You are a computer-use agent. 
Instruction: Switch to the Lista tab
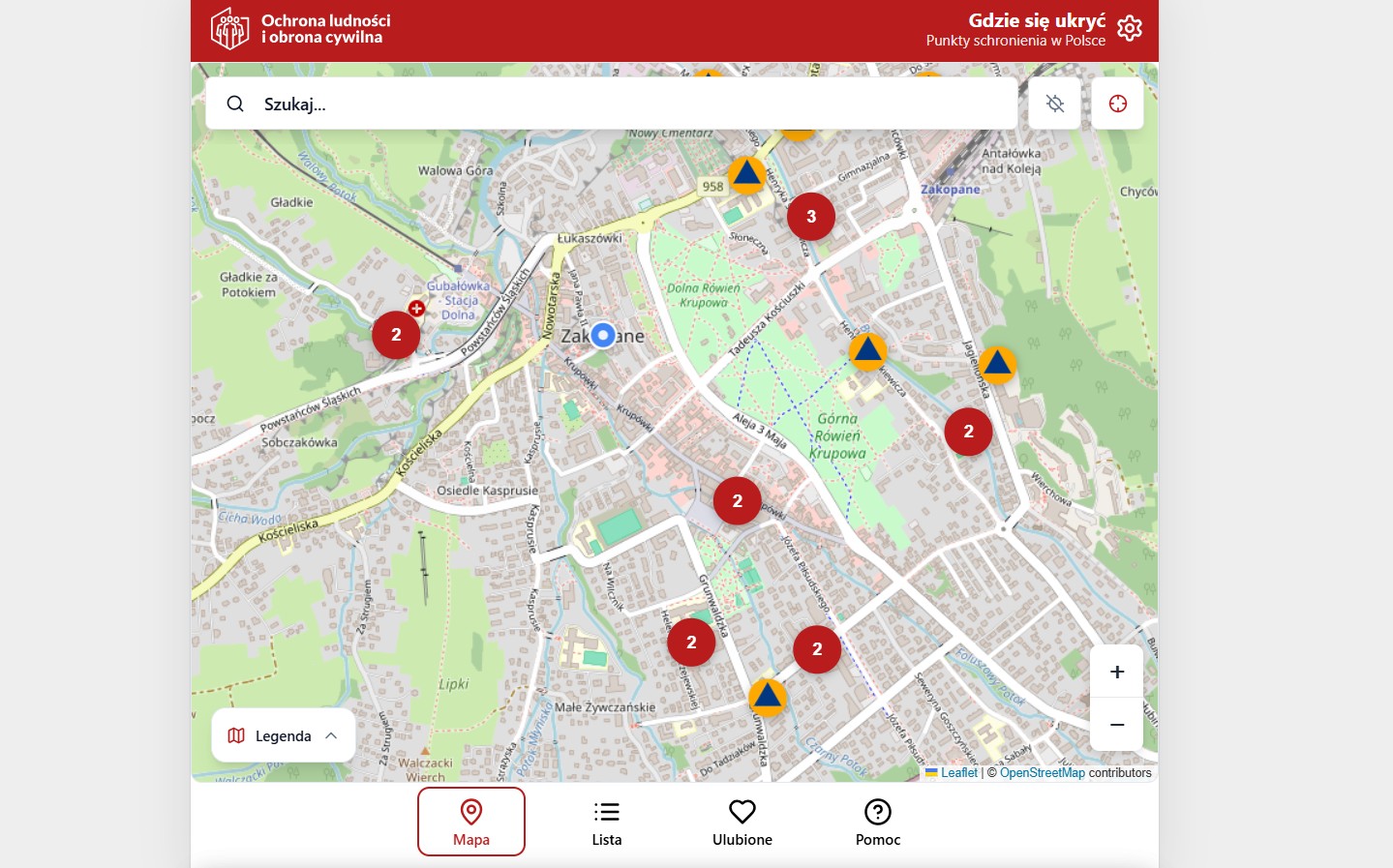pos(607,822)
